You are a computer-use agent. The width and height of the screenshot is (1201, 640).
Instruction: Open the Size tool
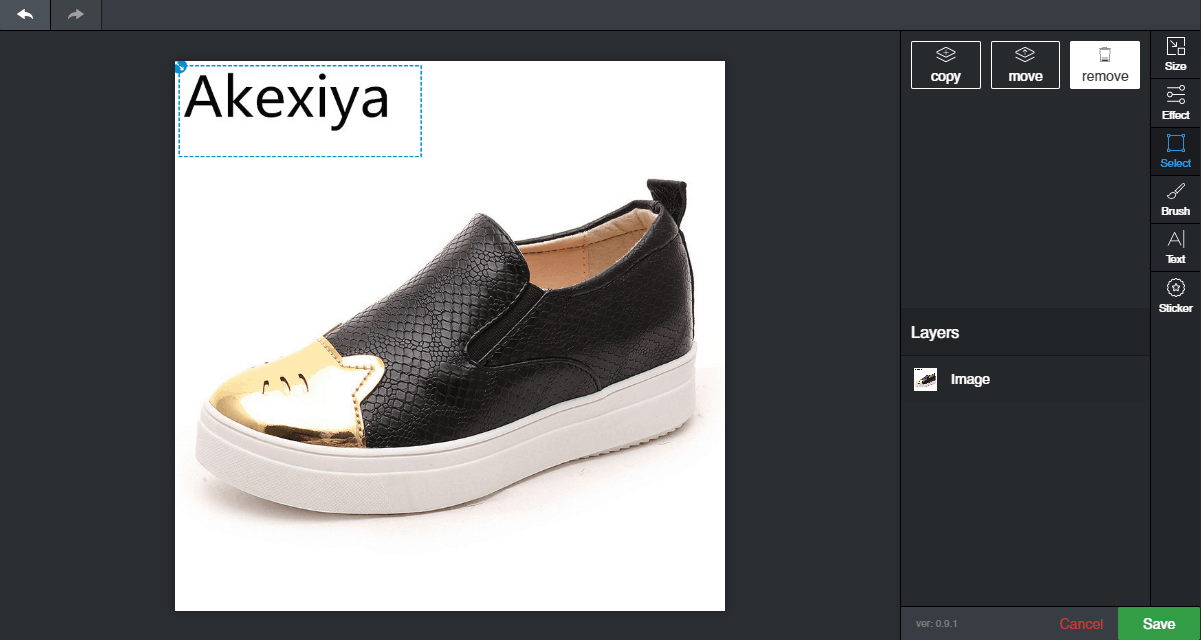tap(1176, 54)
